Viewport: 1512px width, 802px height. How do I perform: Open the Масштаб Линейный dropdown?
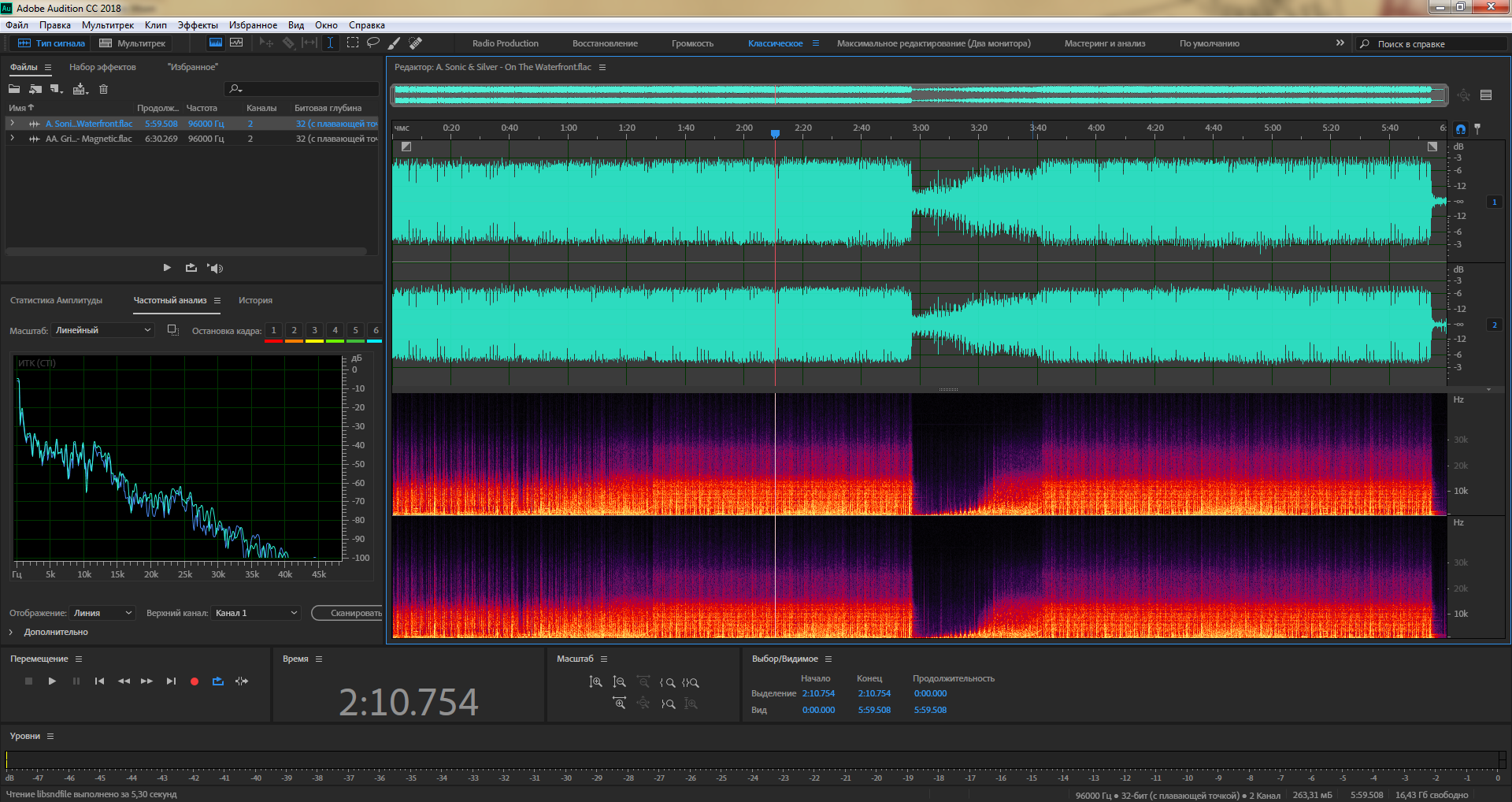(x=102, y=330)
